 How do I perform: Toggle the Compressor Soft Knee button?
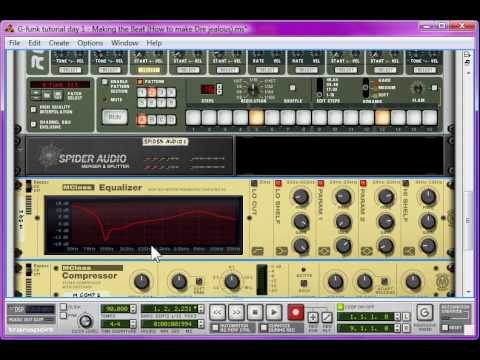[x=199, y=282]
